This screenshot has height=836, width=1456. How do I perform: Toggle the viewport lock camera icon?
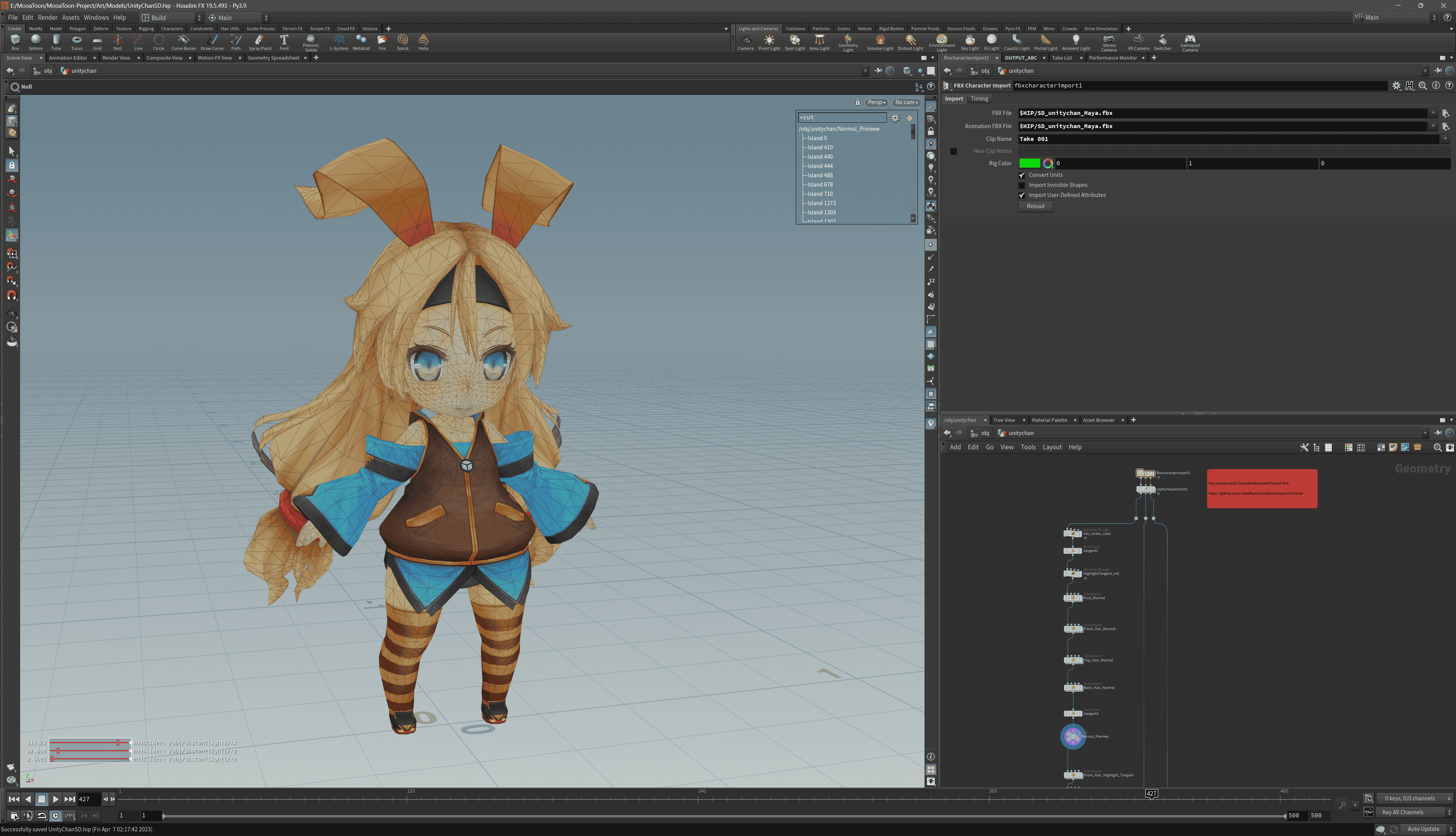click(x=857, y=102)
